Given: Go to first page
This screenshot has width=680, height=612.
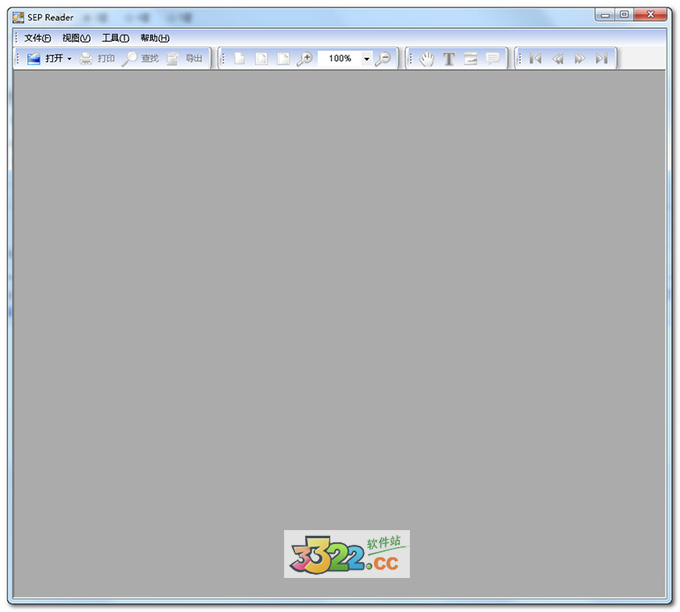Looking at the screenshot, I should 536,58.
